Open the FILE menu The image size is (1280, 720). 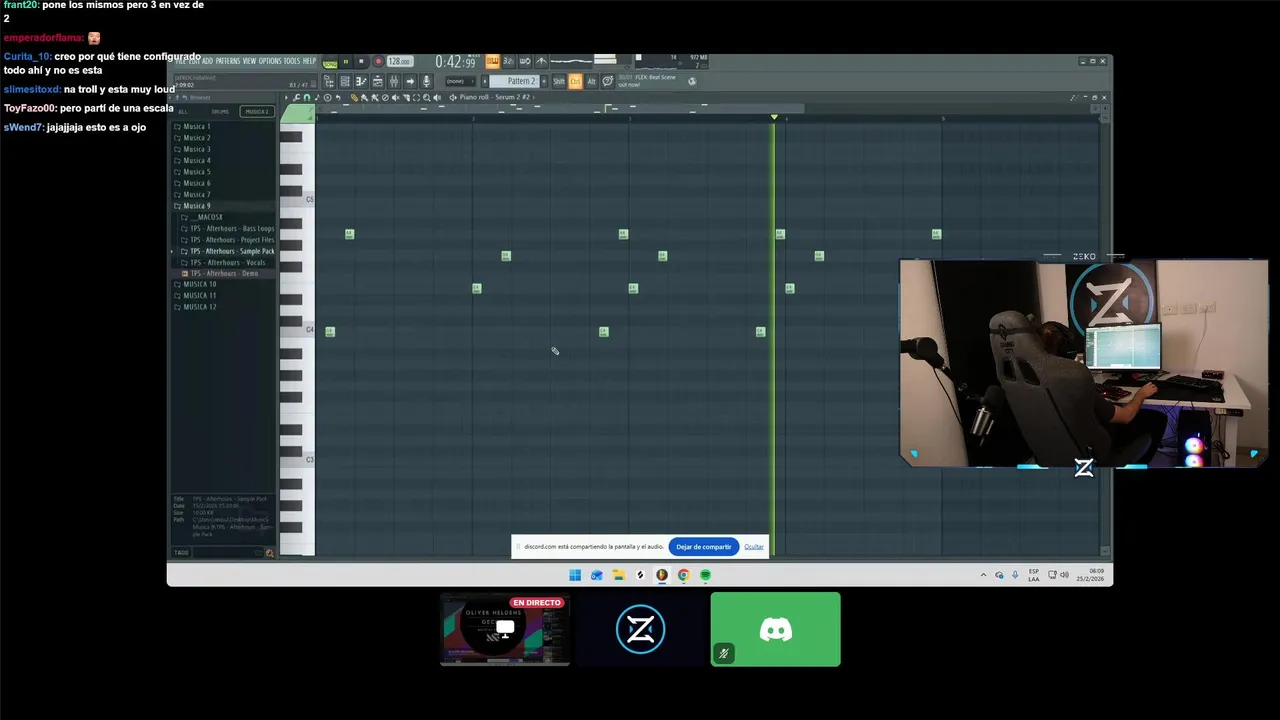point(181,61)
